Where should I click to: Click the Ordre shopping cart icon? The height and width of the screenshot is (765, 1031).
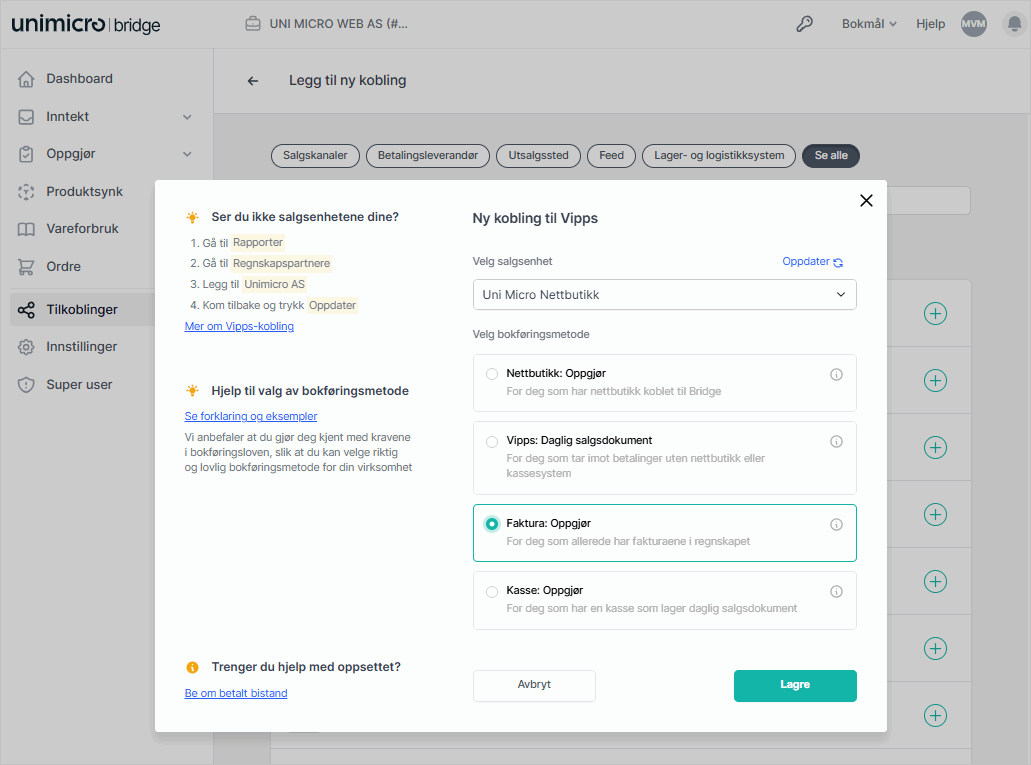click(26, 267)
